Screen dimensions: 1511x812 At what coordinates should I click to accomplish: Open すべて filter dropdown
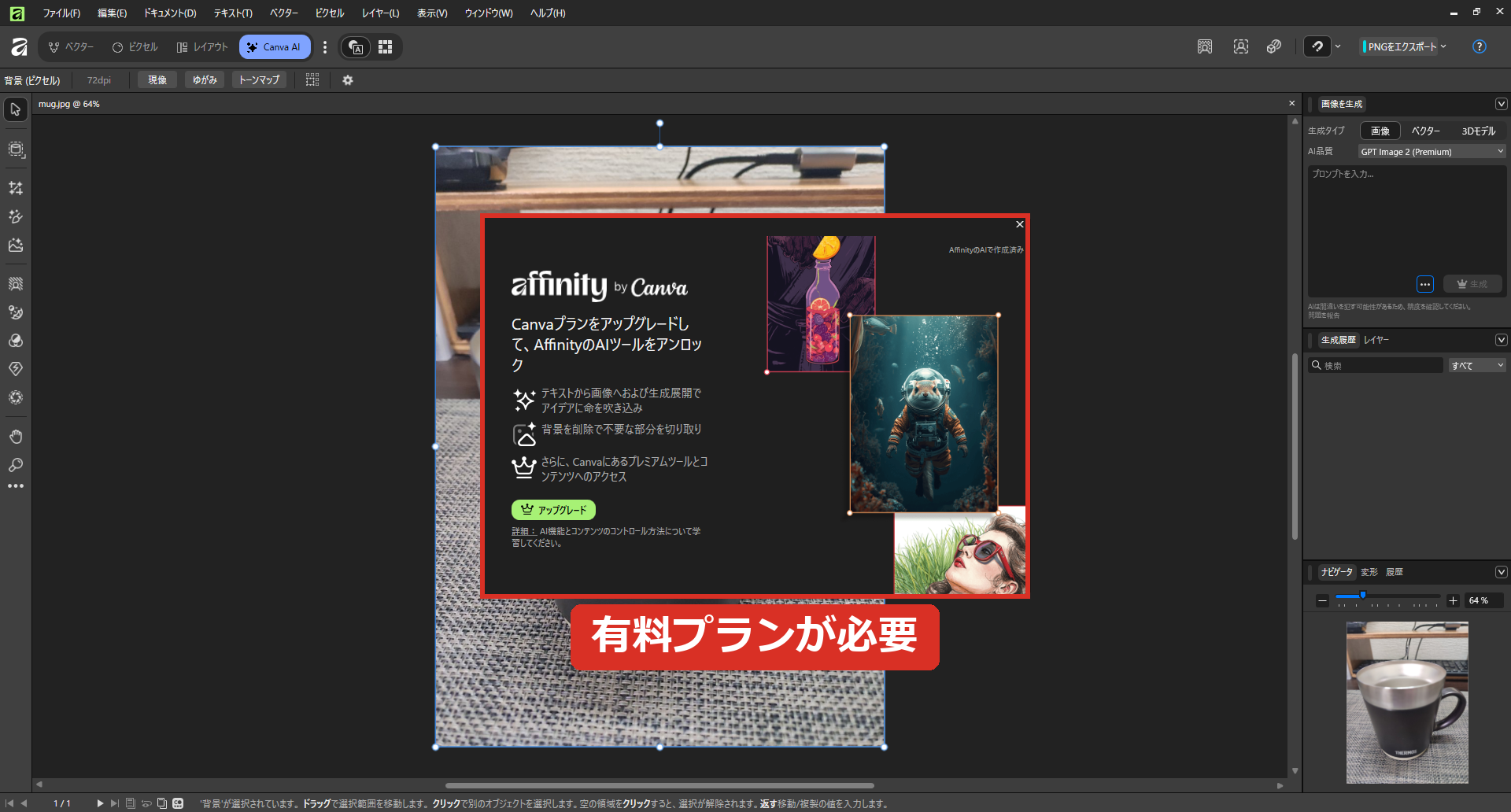(1478, 366)
